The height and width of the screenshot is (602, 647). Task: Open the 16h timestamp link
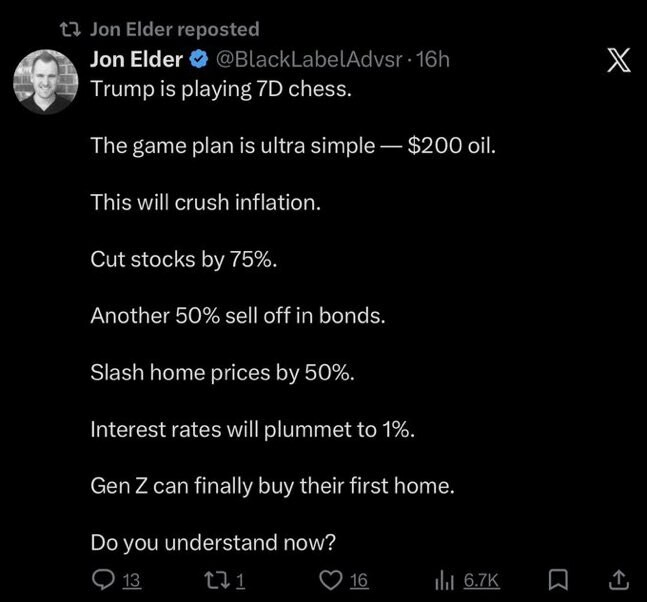pyautogui.click(x=432, y=60)
